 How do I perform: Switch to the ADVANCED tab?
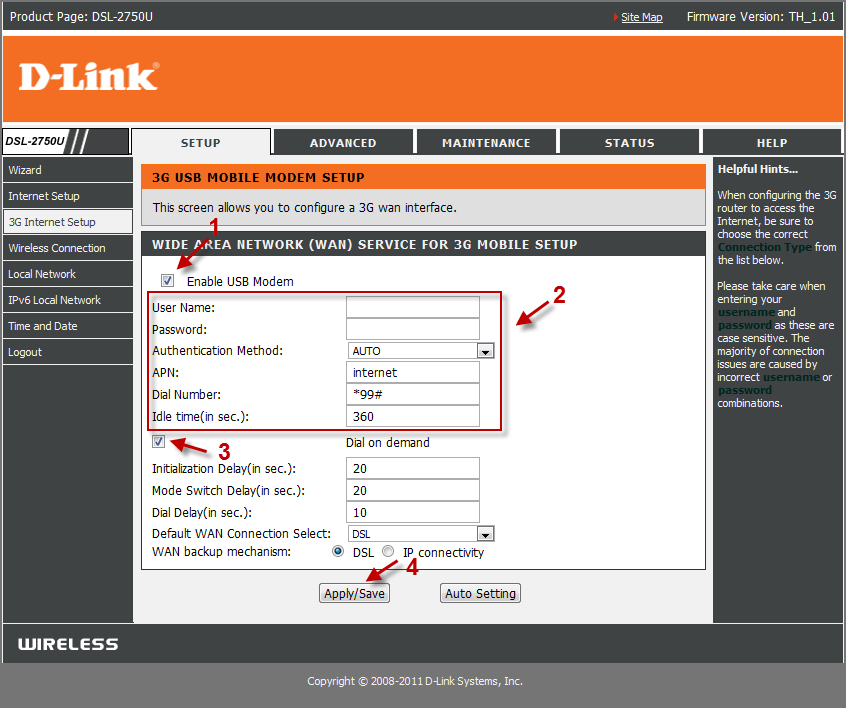click(x=343, y=142)
